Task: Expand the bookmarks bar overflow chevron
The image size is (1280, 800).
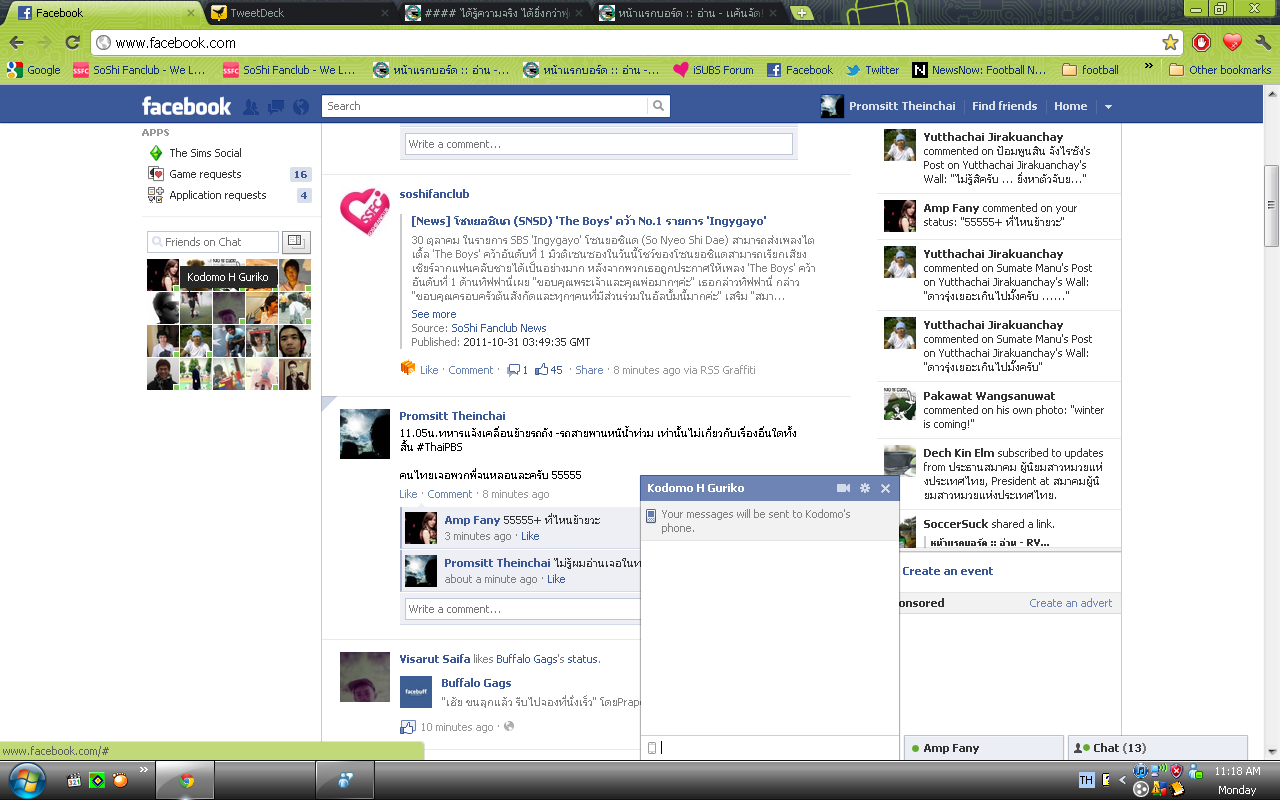Action: click(1149, 67)
